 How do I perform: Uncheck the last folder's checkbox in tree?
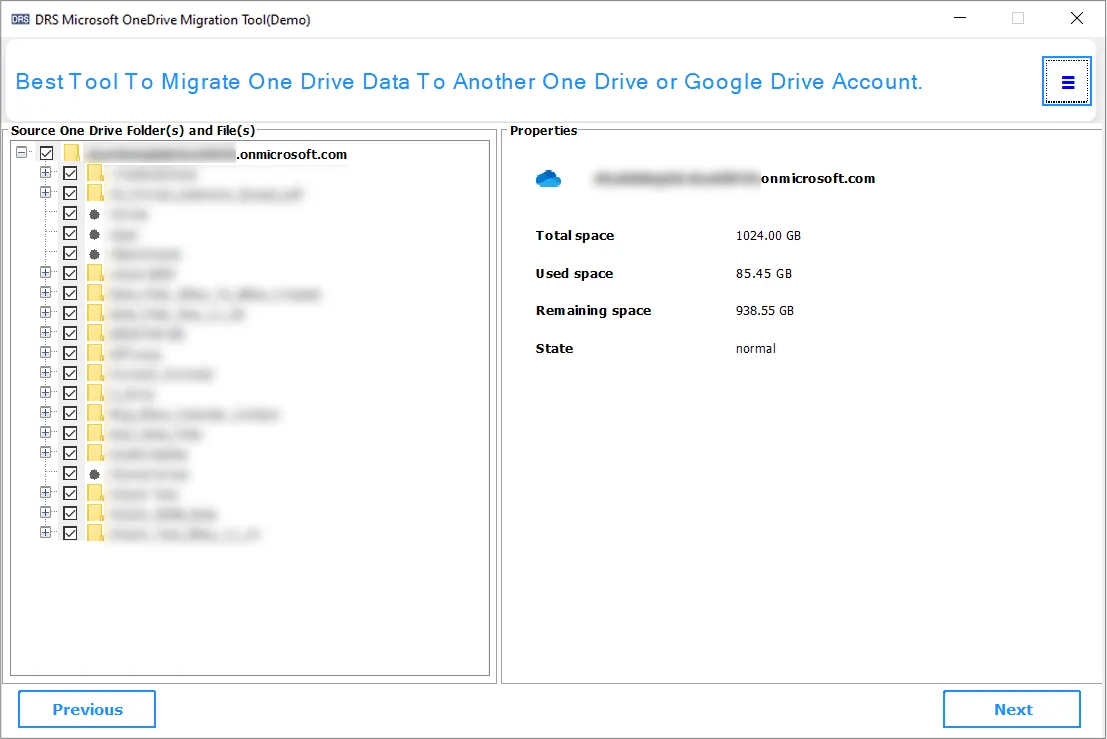[70, 533]
